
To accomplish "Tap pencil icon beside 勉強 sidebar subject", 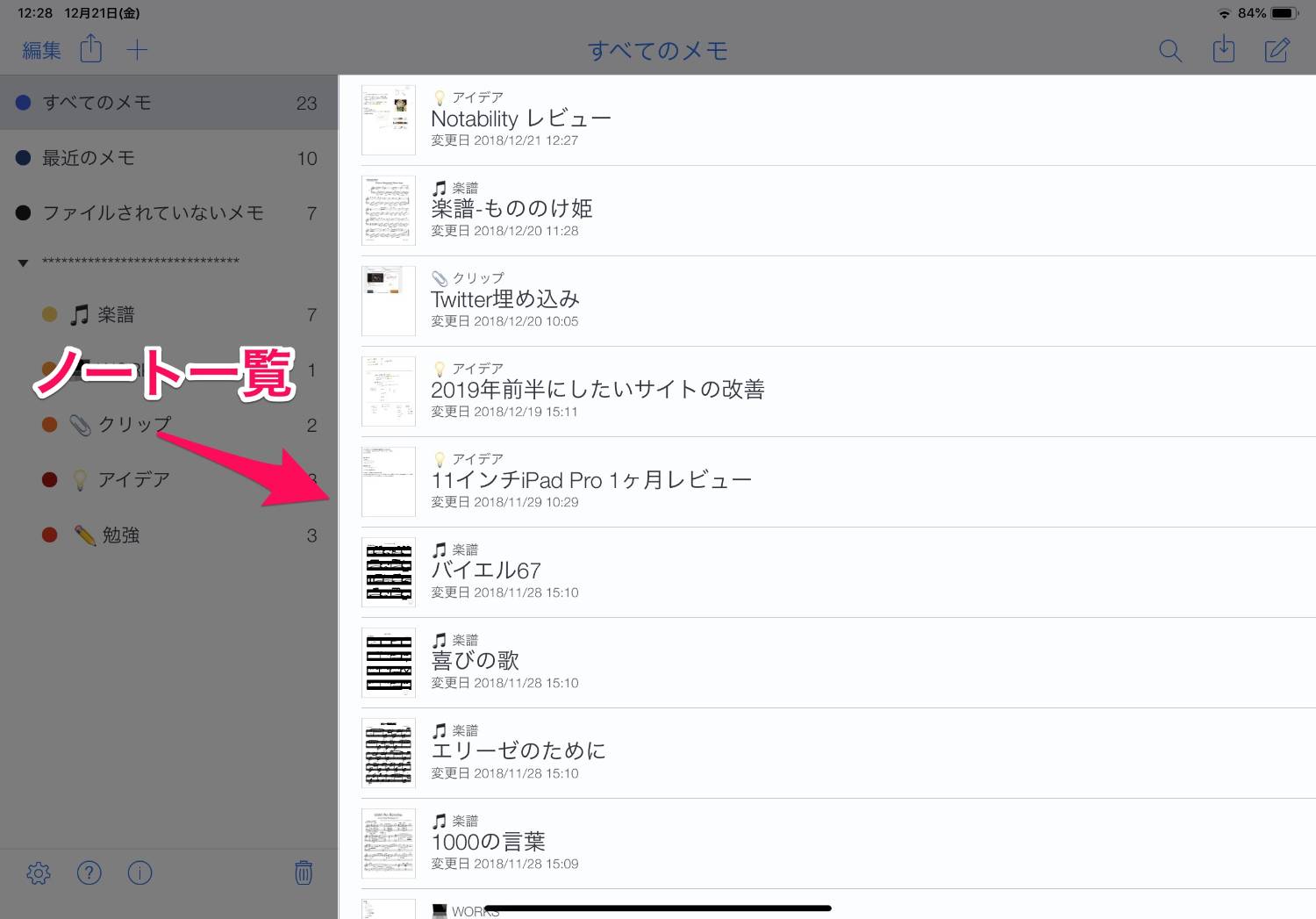I will (85, 535).
